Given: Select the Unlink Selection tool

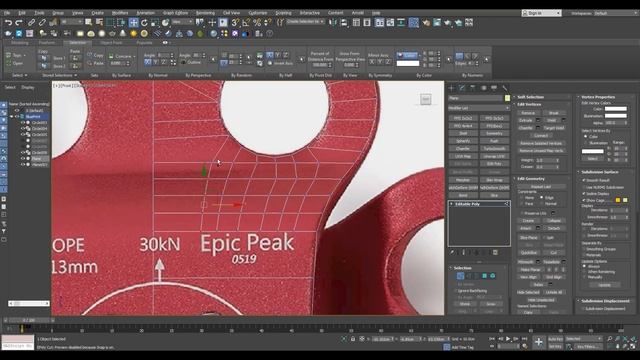Looking at the screenshot, I should pos(42,23).
